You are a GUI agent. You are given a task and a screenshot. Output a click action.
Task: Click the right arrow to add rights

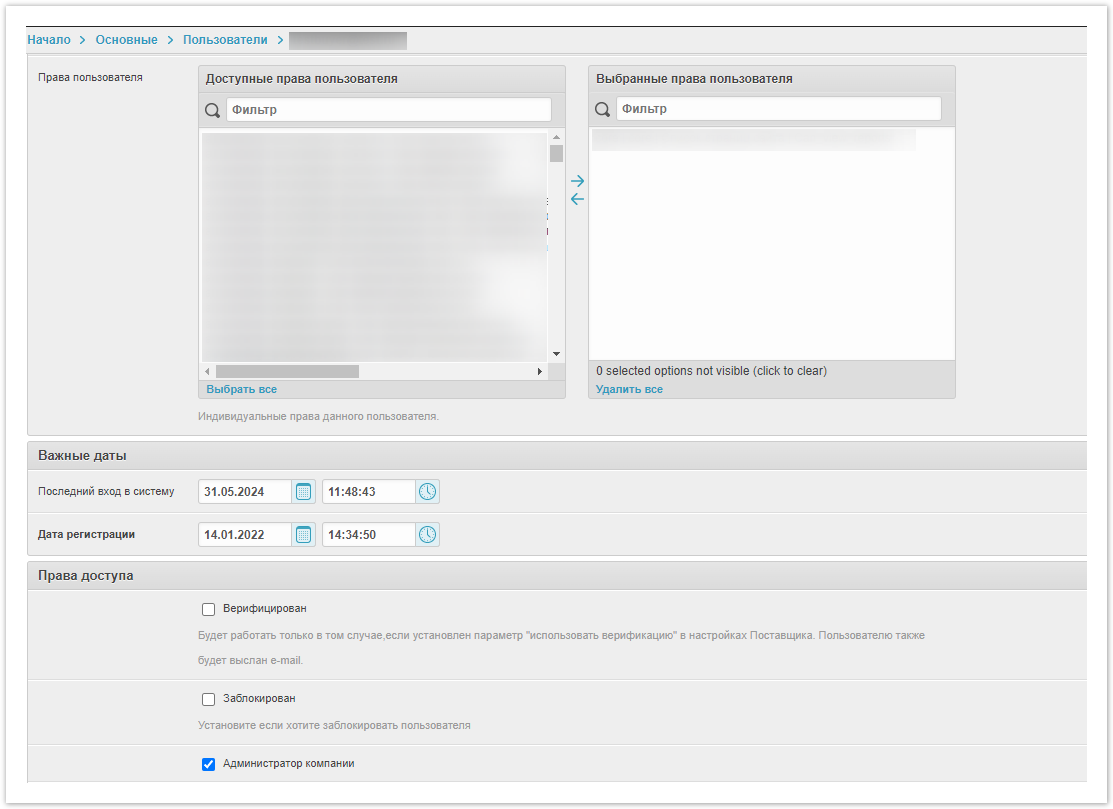[577, 181]
